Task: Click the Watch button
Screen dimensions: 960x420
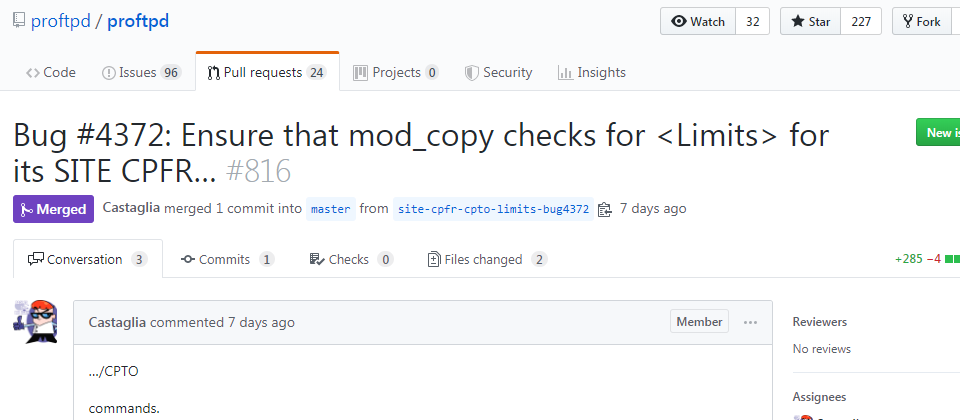Action: coord(697,21)
